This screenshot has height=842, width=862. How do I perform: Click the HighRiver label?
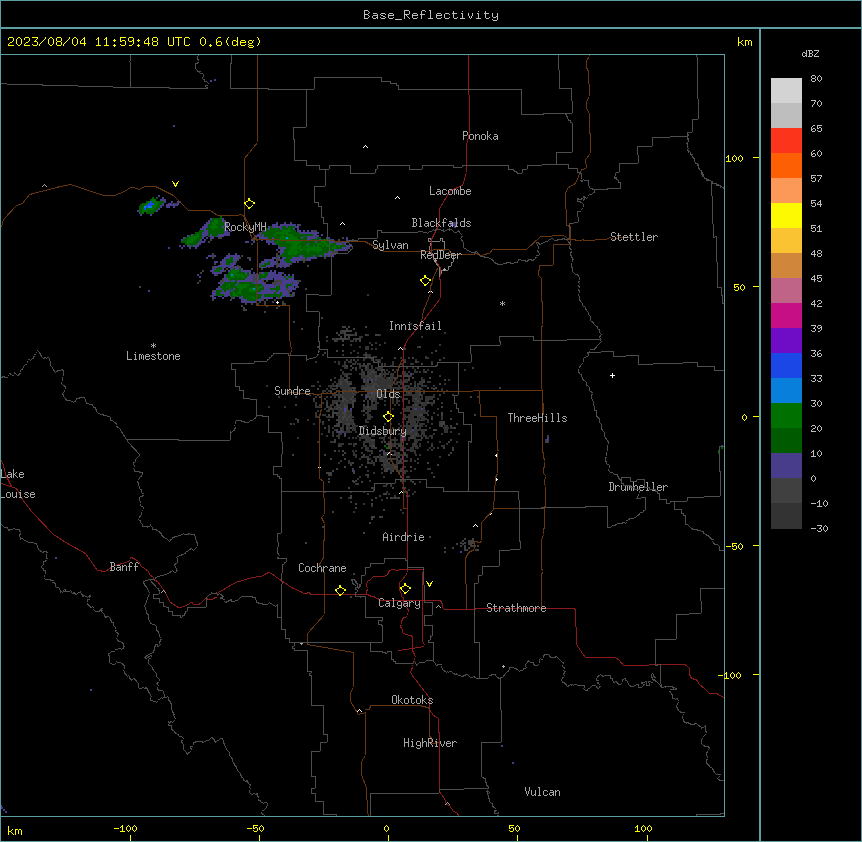[430, 743]
